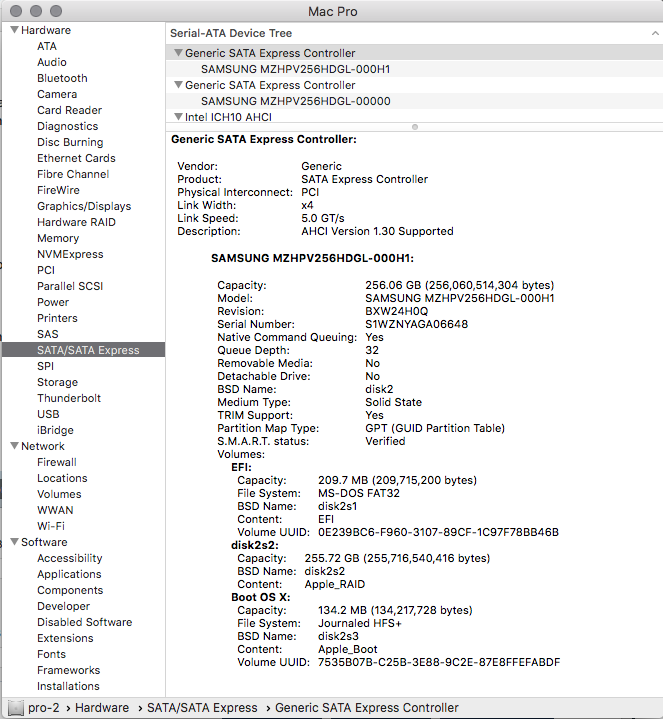Open Thunderbolt information
The image size is (663, 719).
coord(69,398)
